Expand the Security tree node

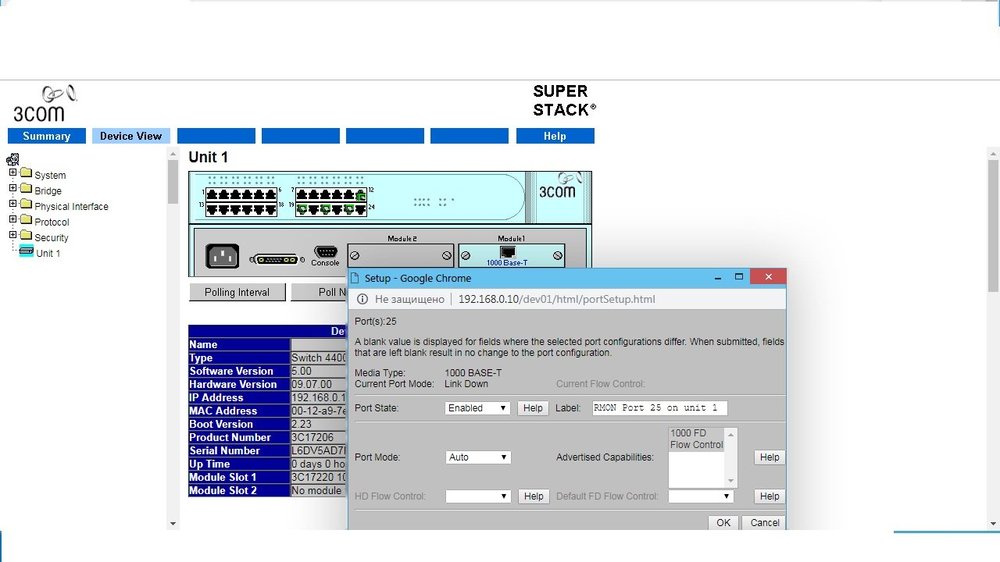[13, 236]
